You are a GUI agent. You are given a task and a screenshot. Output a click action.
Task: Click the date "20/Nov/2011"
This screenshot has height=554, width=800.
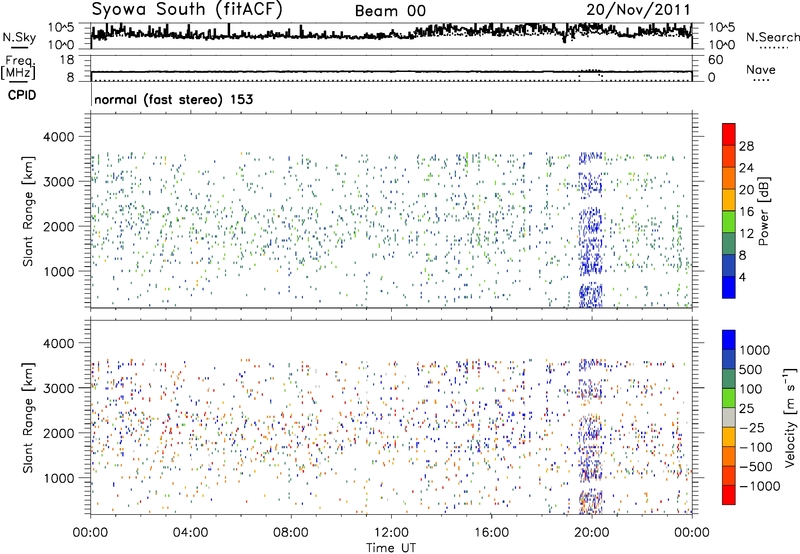tap(638, 10)
